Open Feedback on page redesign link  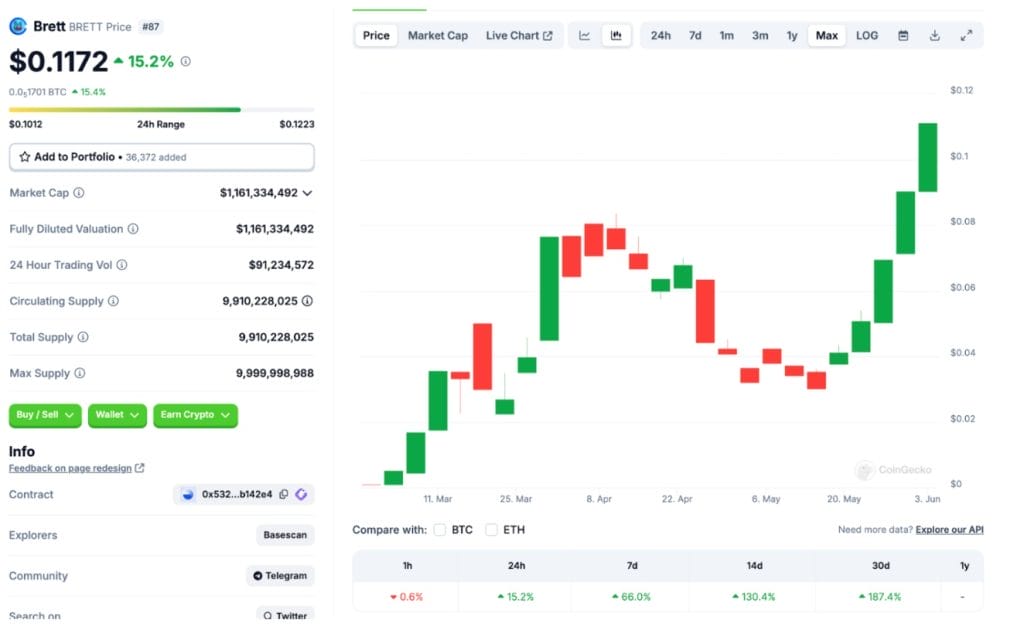pyautogui.click(x=70, y=468)
